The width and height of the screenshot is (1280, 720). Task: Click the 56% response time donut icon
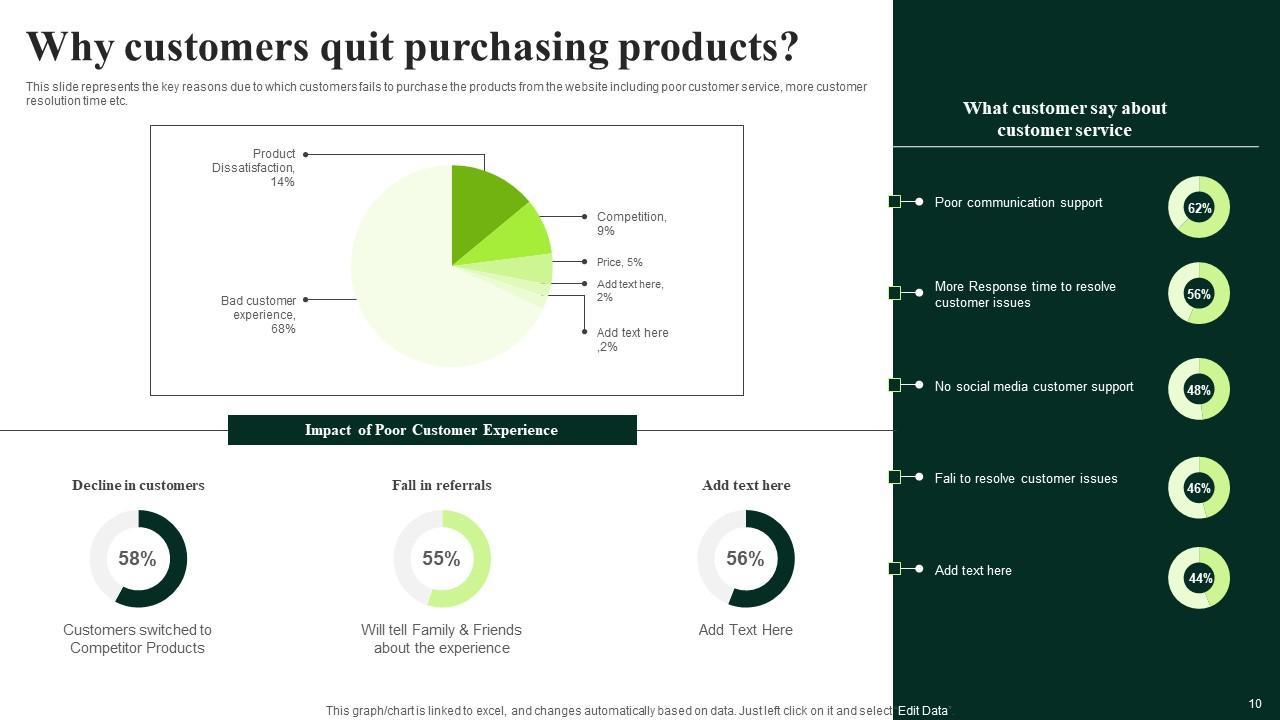coord(1198,293)
